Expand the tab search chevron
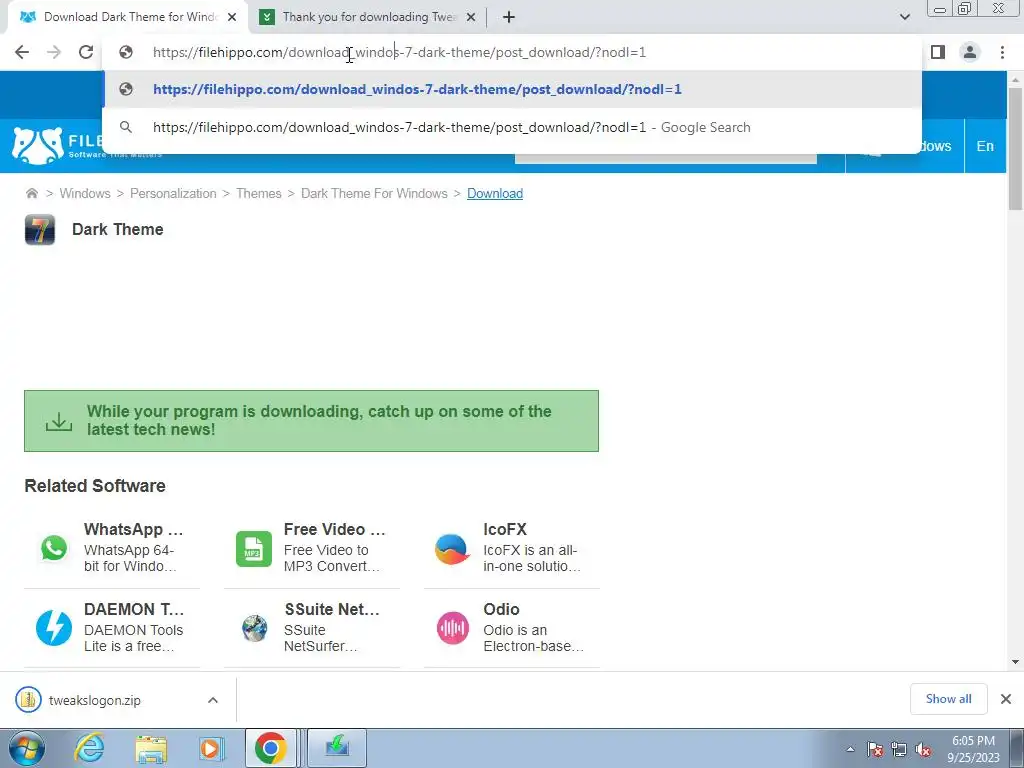This screenshot has height=768, width=1024. [x=904, y=17]
